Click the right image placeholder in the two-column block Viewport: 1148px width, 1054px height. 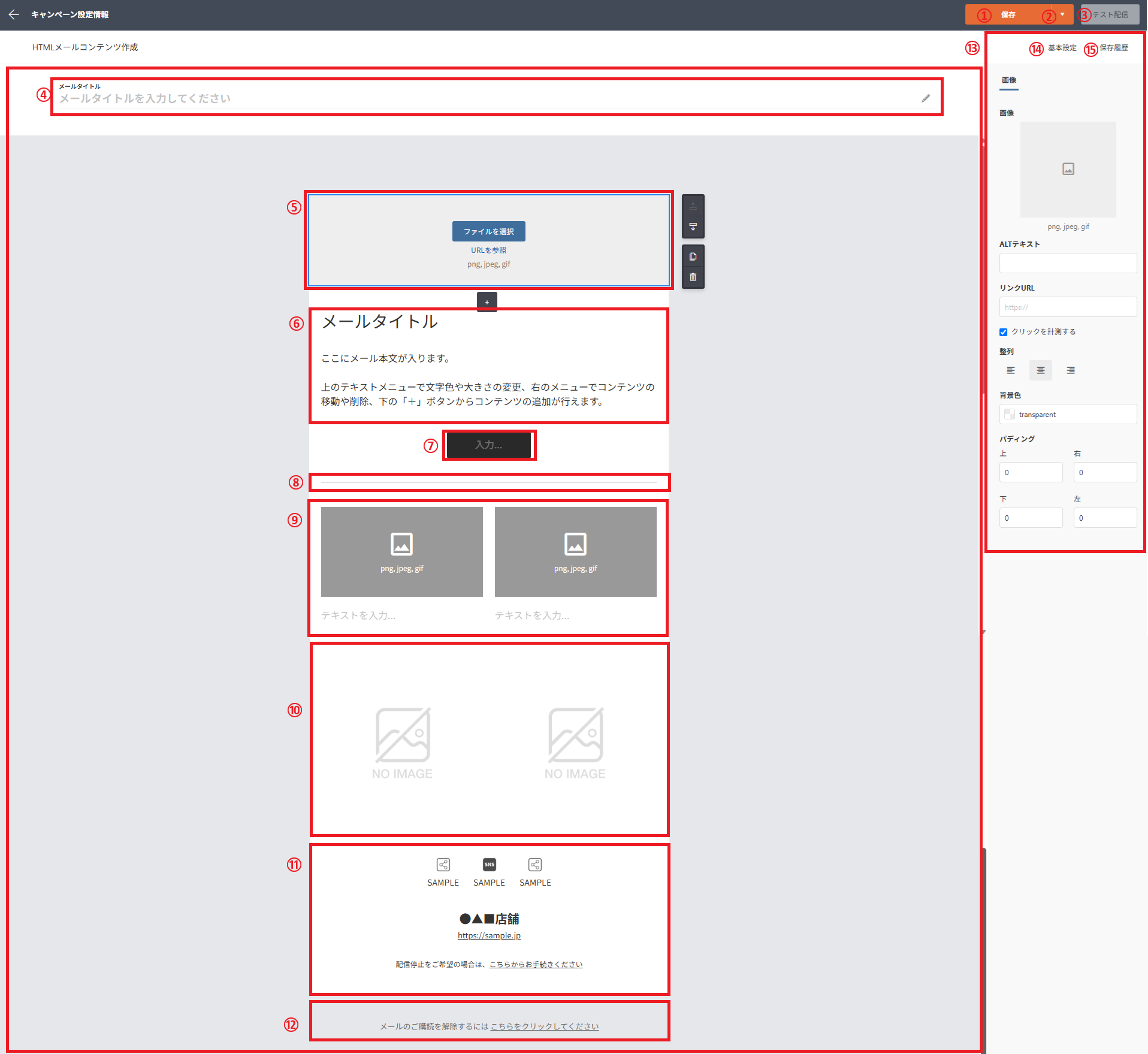(x=576, y=552)
